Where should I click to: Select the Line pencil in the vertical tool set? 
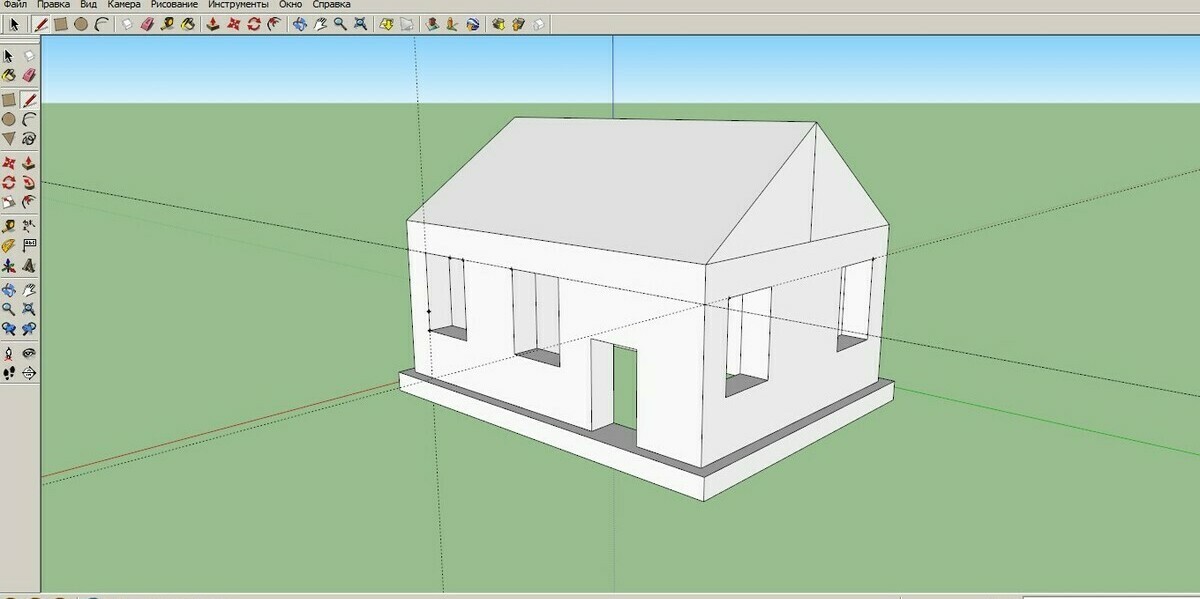point(29,100)
